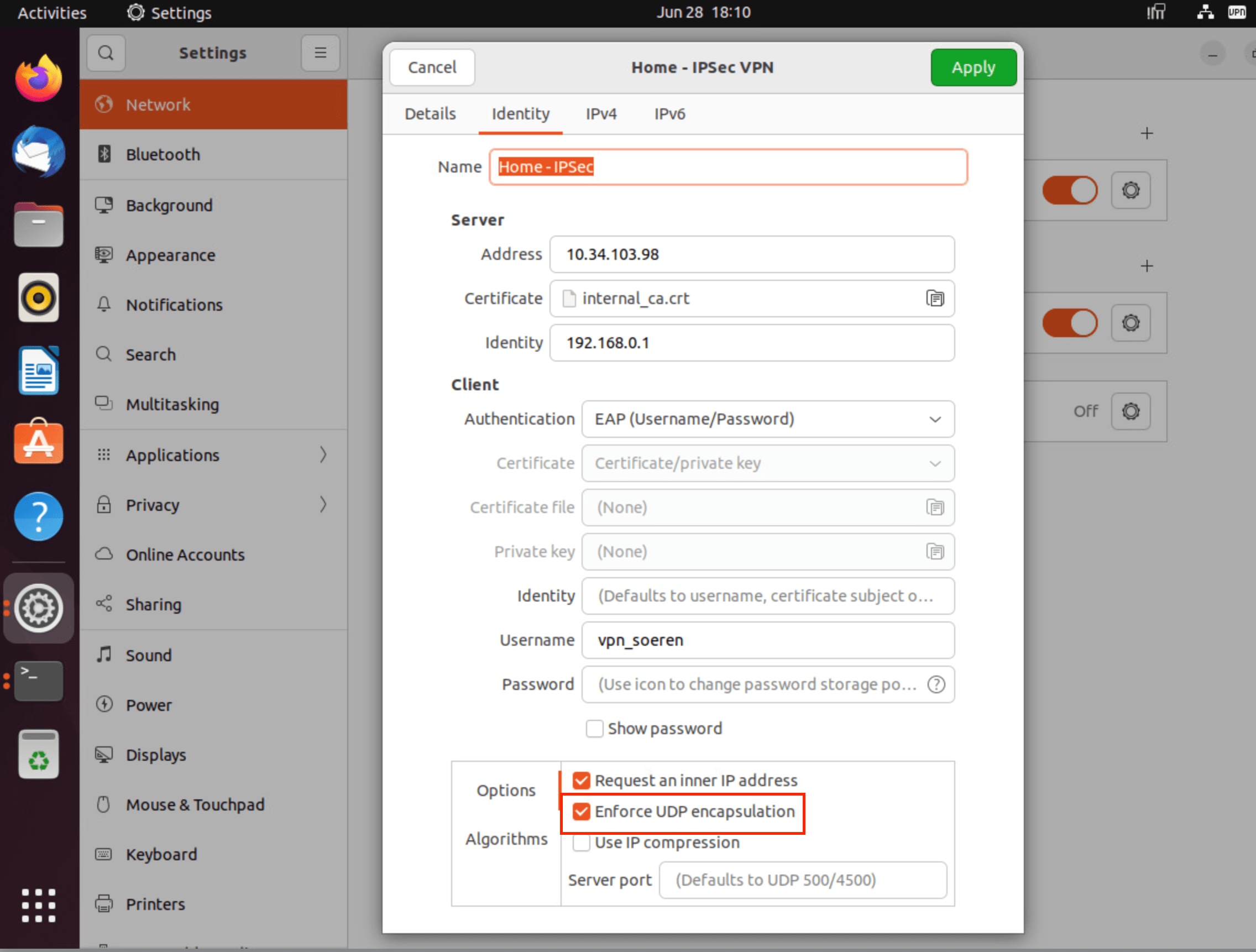Viewport: 1256px width, 952px height.
Task: Cancel editing the Home IPSec VPN
Action: (x=432, y=67)
